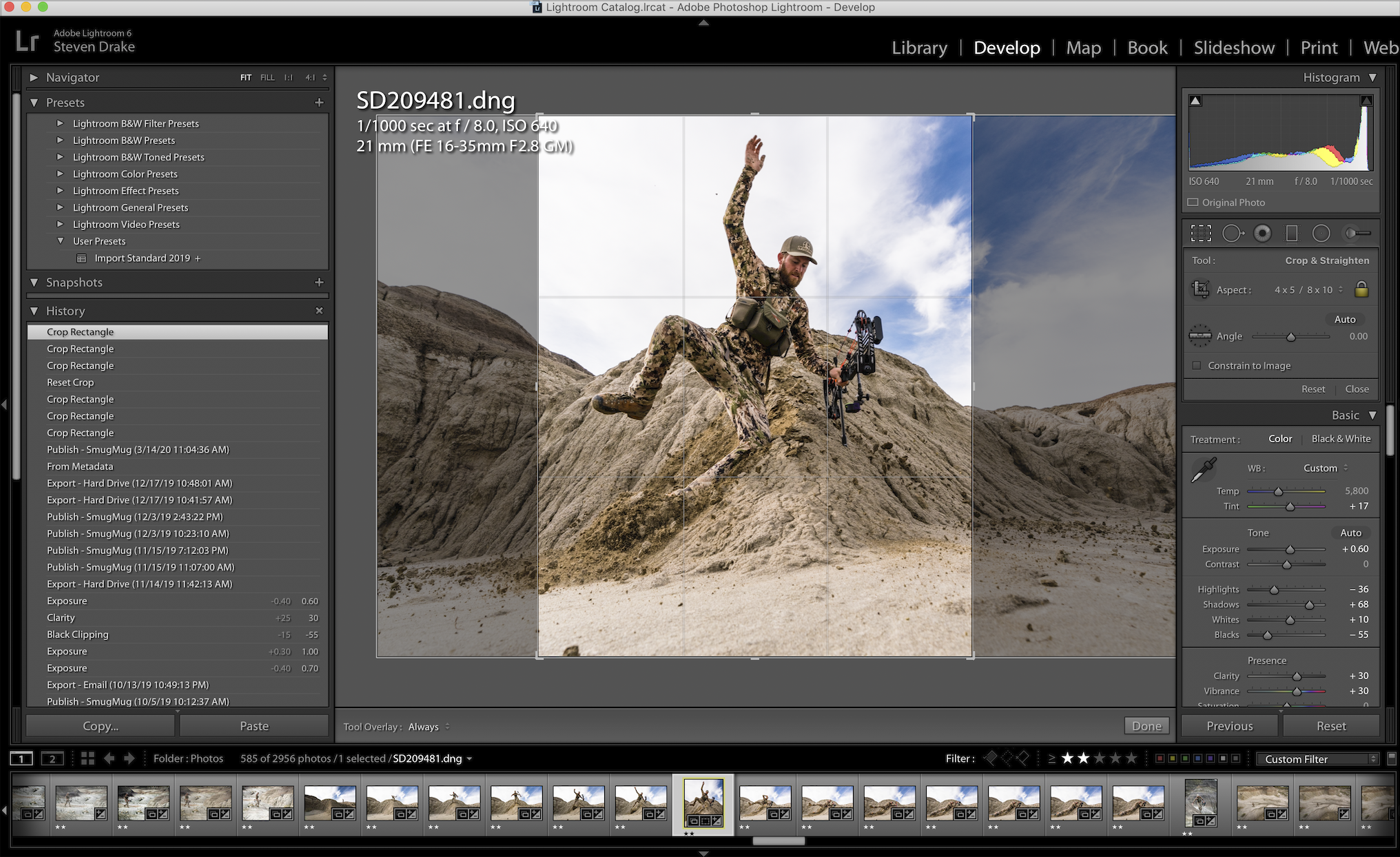Add a new preset with plus icon
Image resolution: width=1400 pixels, height=857 pixels.
click(319, 103)
